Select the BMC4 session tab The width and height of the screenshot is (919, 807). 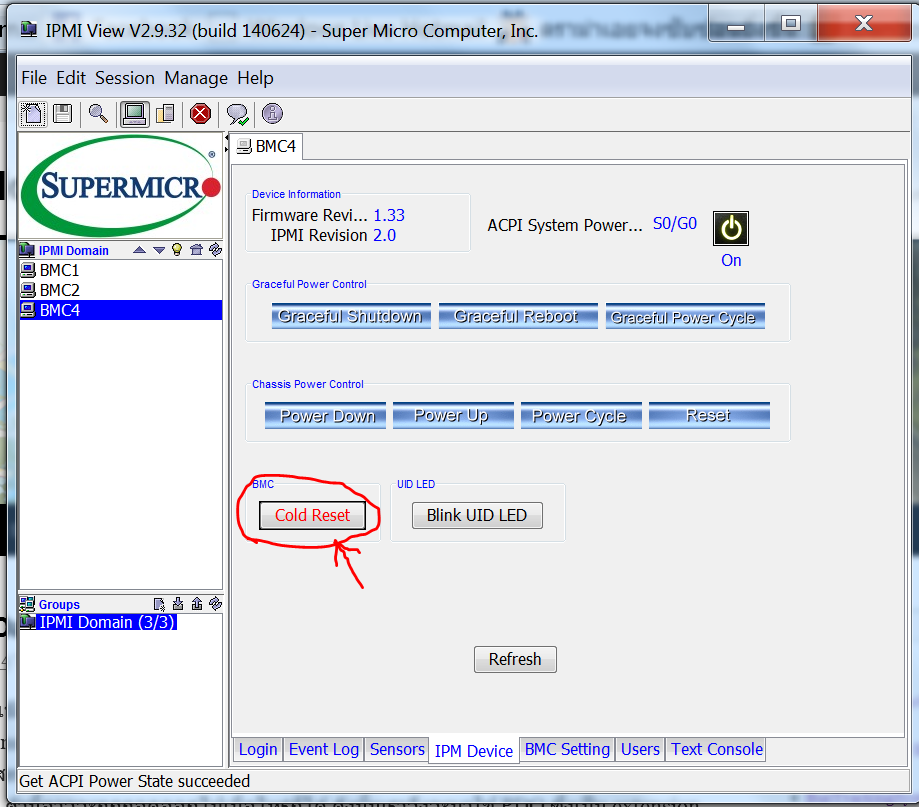(267, 147)
